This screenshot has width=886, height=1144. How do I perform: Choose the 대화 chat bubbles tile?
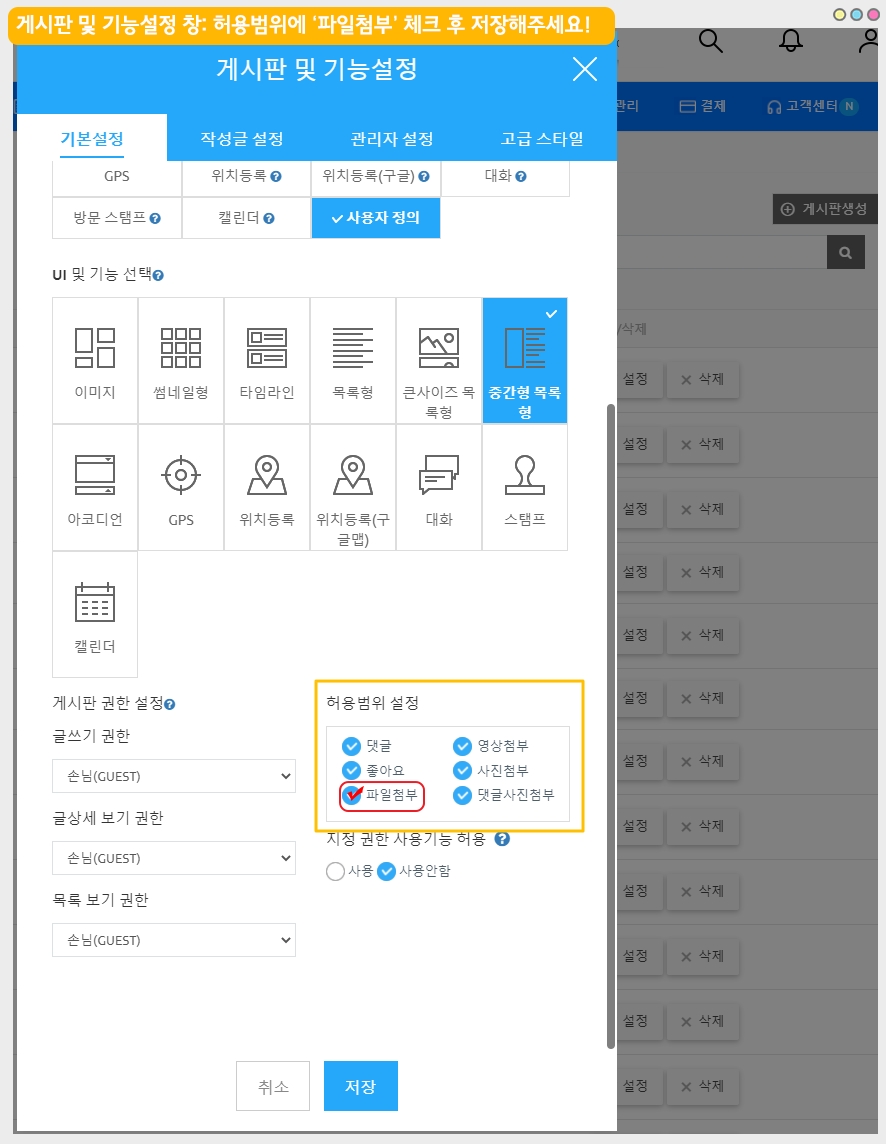coord(439,487)
